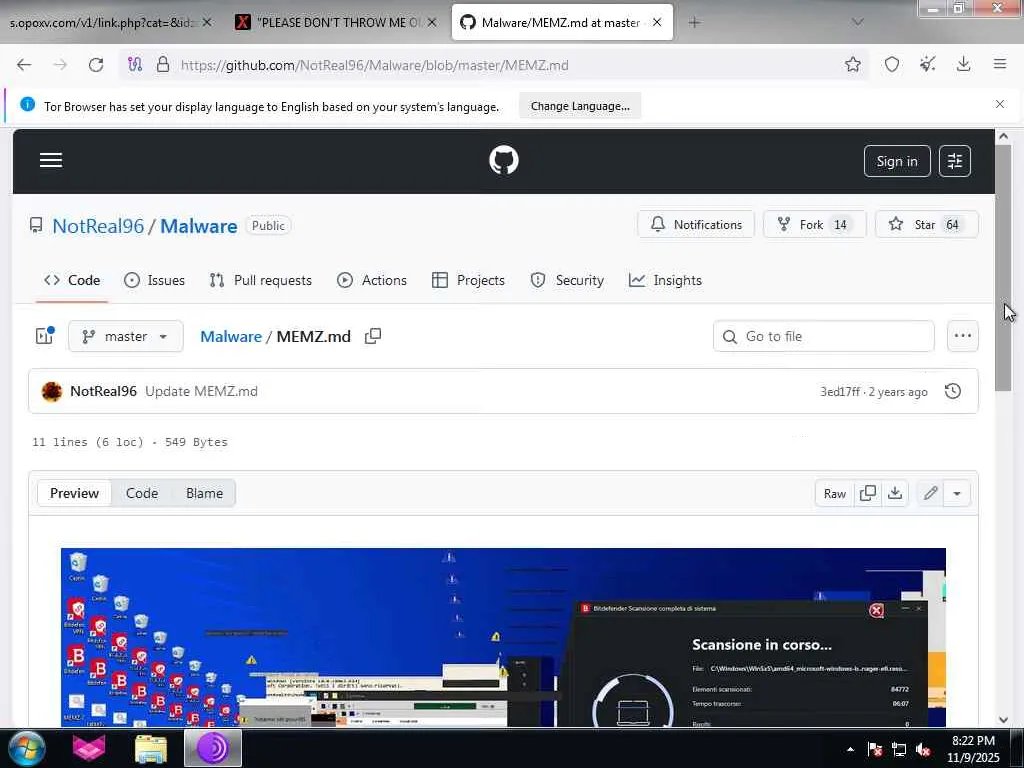Click the padlock site security icon
The image size is (1024, 768).
coord(163,65)
